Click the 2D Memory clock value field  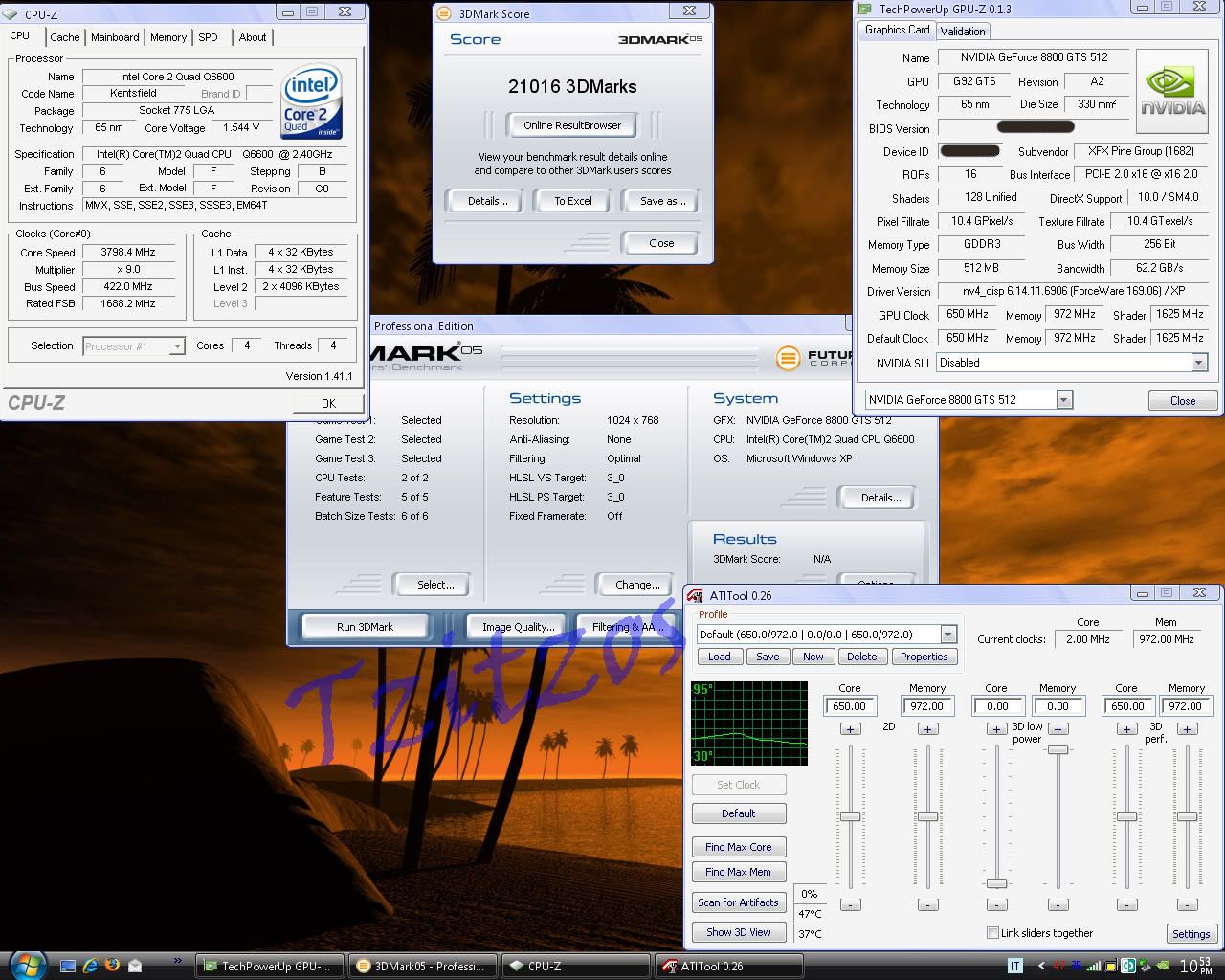point(926,706)
